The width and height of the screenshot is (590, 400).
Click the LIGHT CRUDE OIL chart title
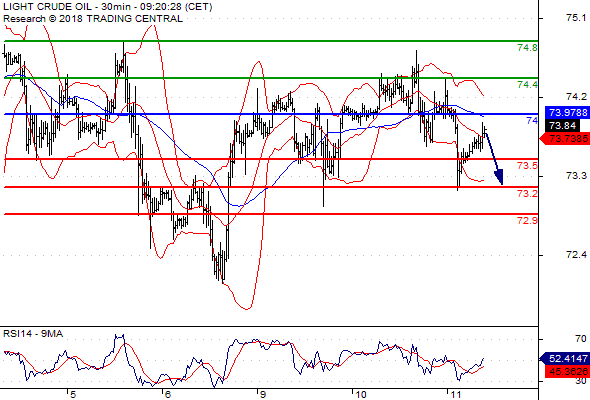[x=107, y=7]
